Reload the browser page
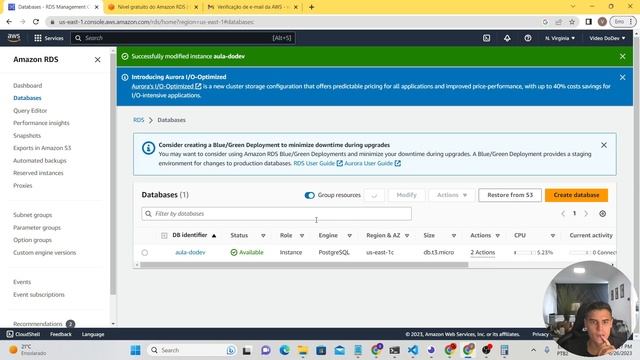 [x=36, y=22]
